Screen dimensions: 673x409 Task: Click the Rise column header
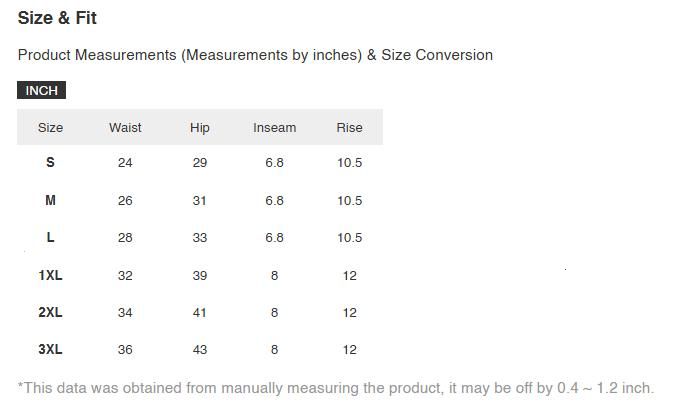click(349, 128)
